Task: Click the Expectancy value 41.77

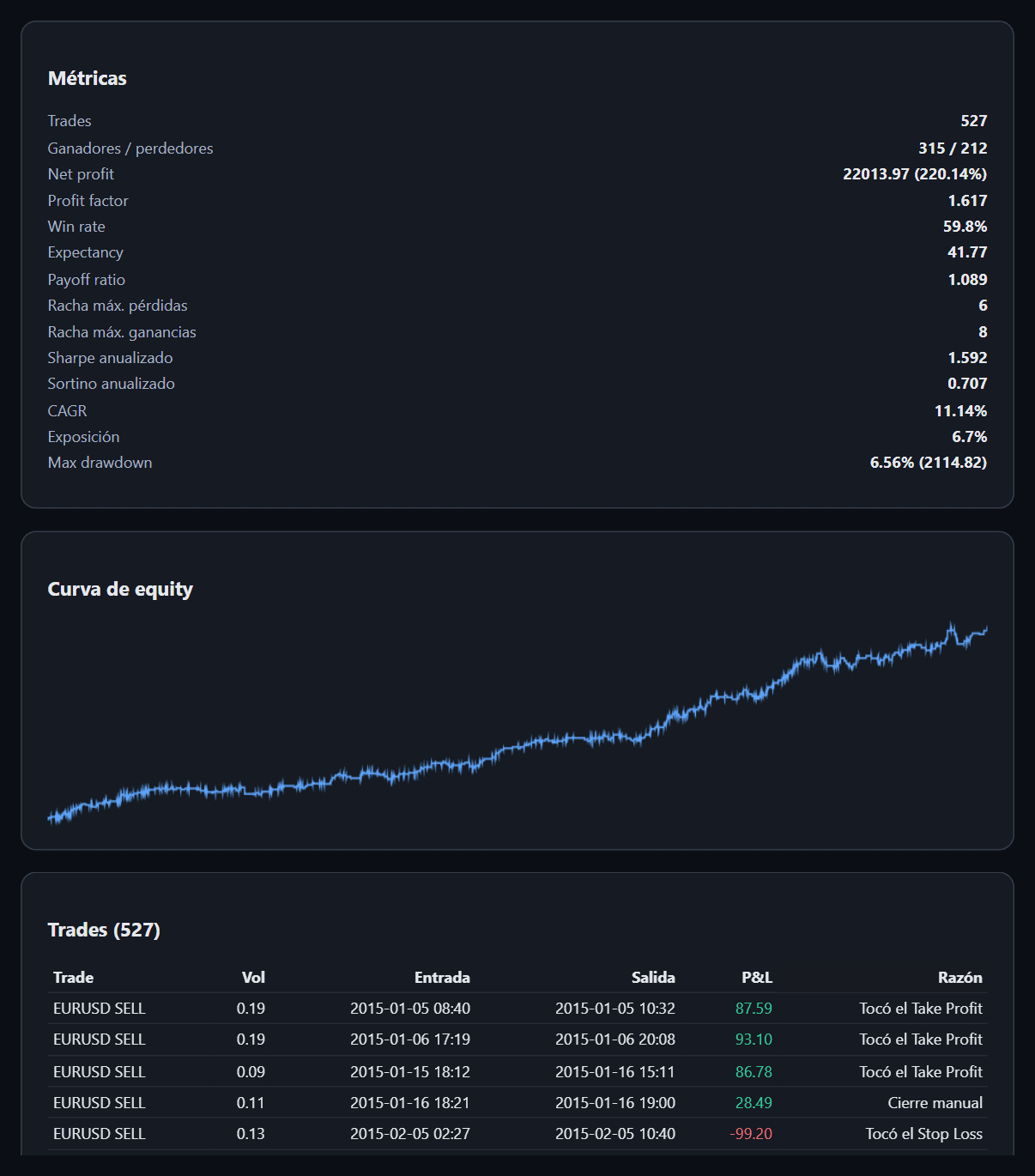Action: (x=967, y=252)
